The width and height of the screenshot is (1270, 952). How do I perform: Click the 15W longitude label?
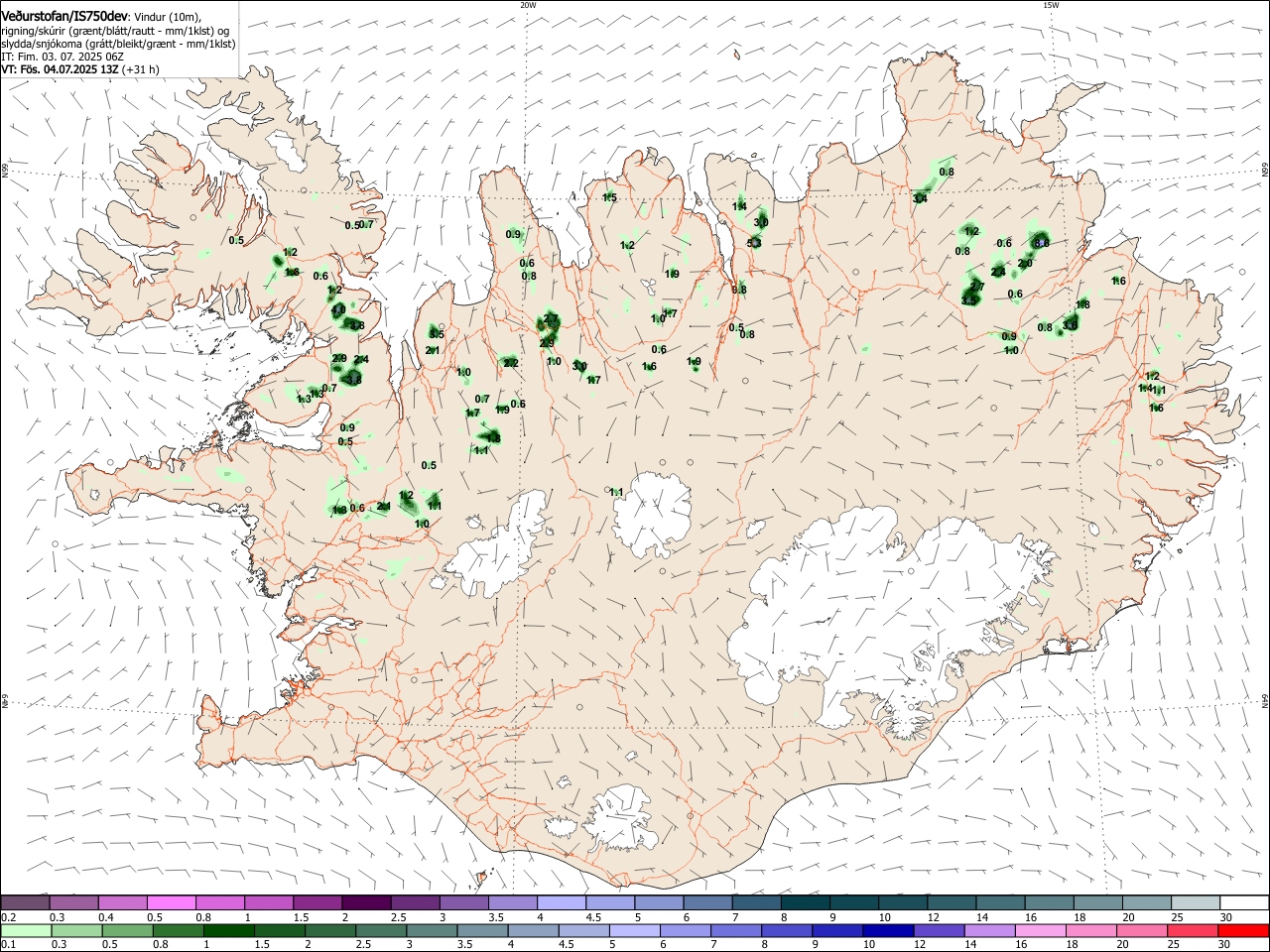click(1051, 5)
